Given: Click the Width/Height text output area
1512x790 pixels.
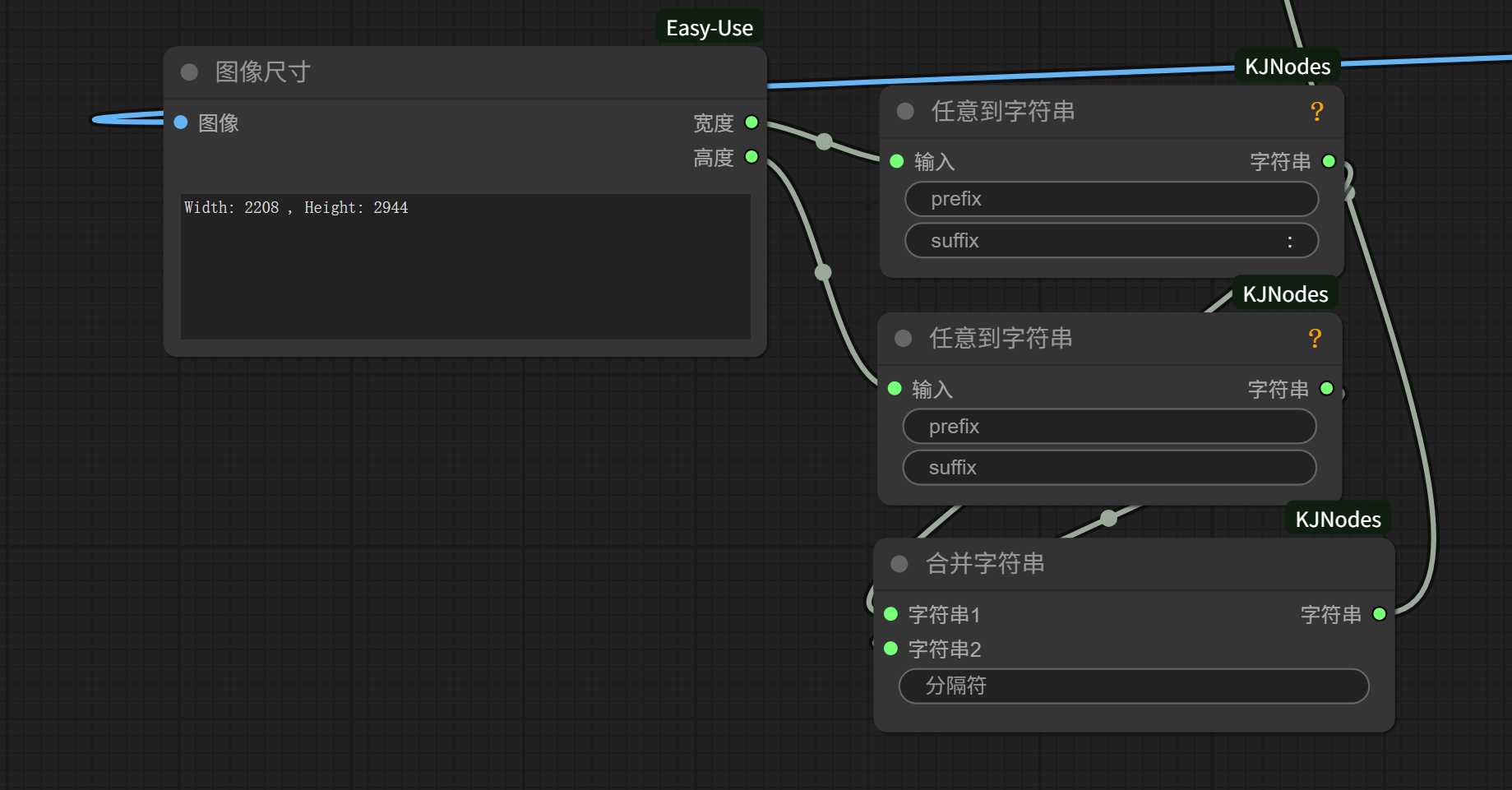Looking at the screenshot, I should [465, 266].
